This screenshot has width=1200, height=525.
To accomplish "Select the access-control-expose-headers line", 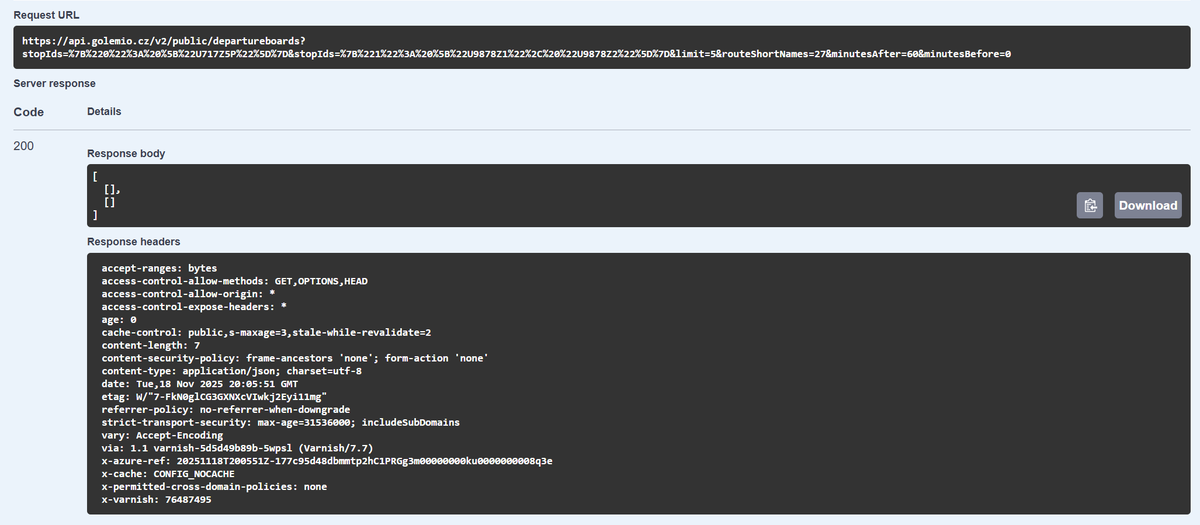I will pyautogui.click(x=195, y=307).
